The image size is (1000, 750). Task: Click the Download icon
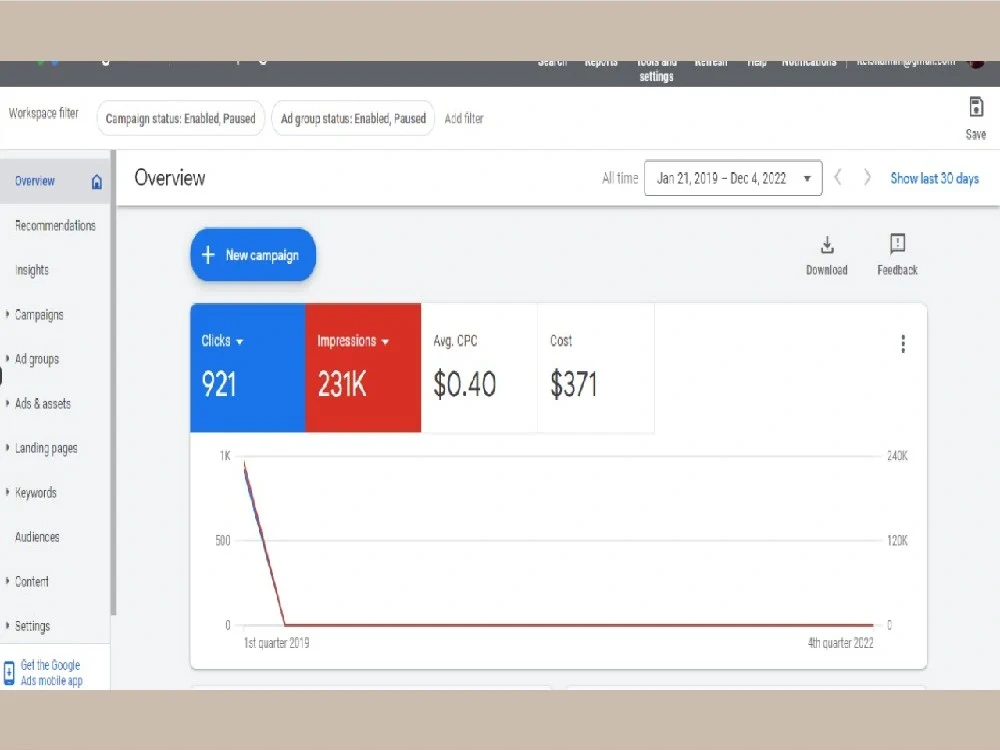coord(827,245)
